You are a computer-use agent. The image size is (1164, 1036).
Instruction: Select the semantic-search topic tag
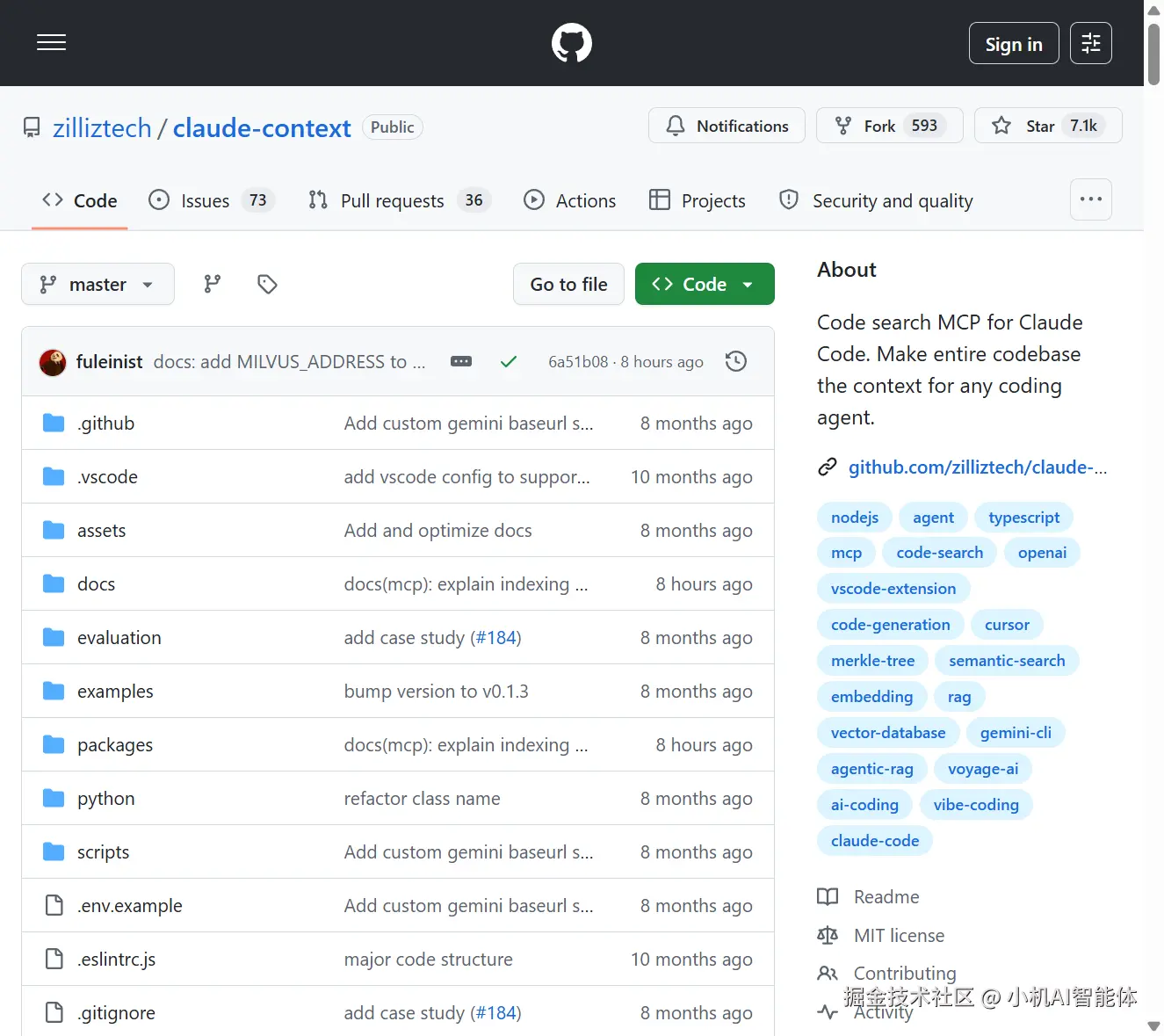coord(1007,660)
